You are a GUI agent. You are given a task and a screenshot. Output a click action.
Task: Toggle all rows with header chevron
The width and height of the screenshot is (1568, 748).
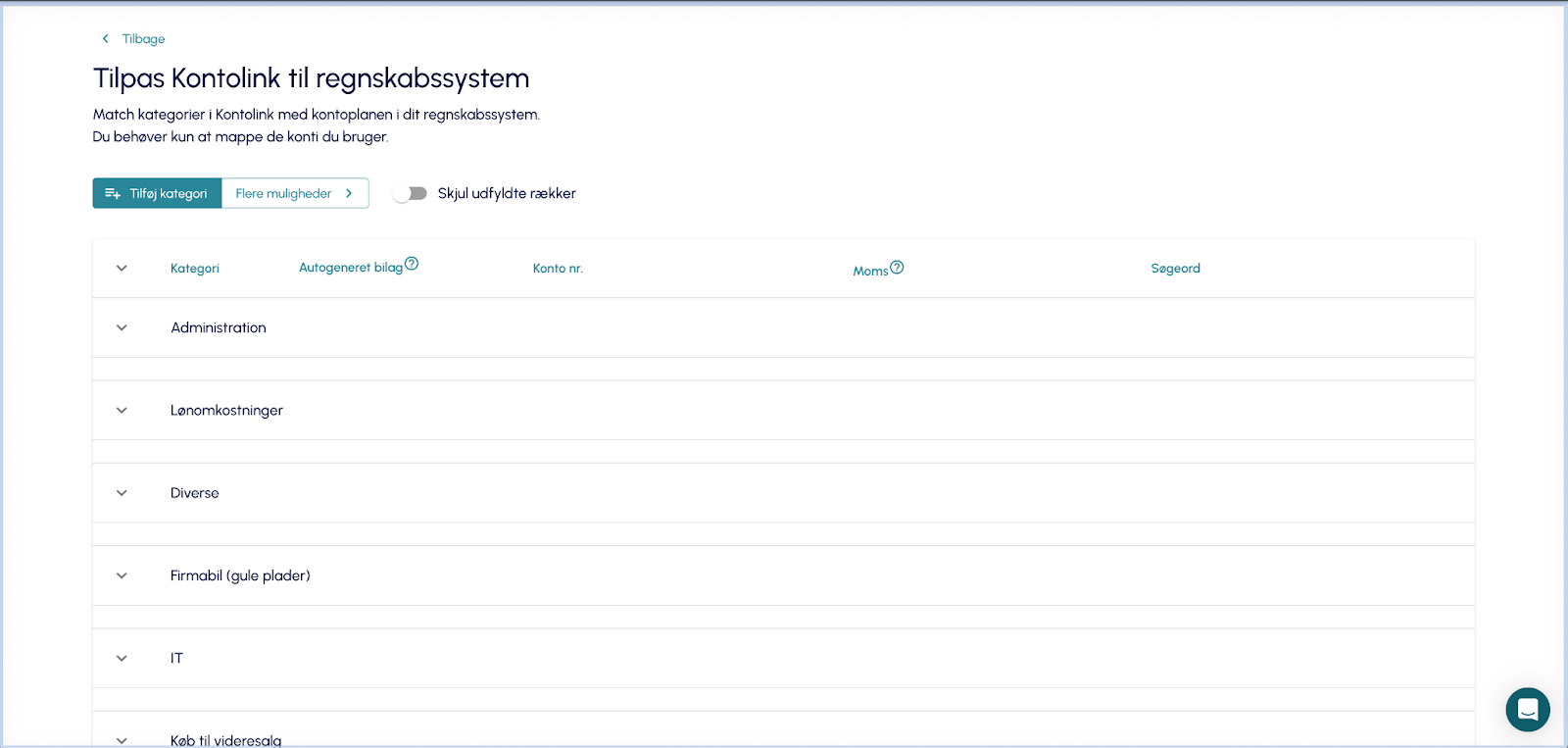click(122, 269)
